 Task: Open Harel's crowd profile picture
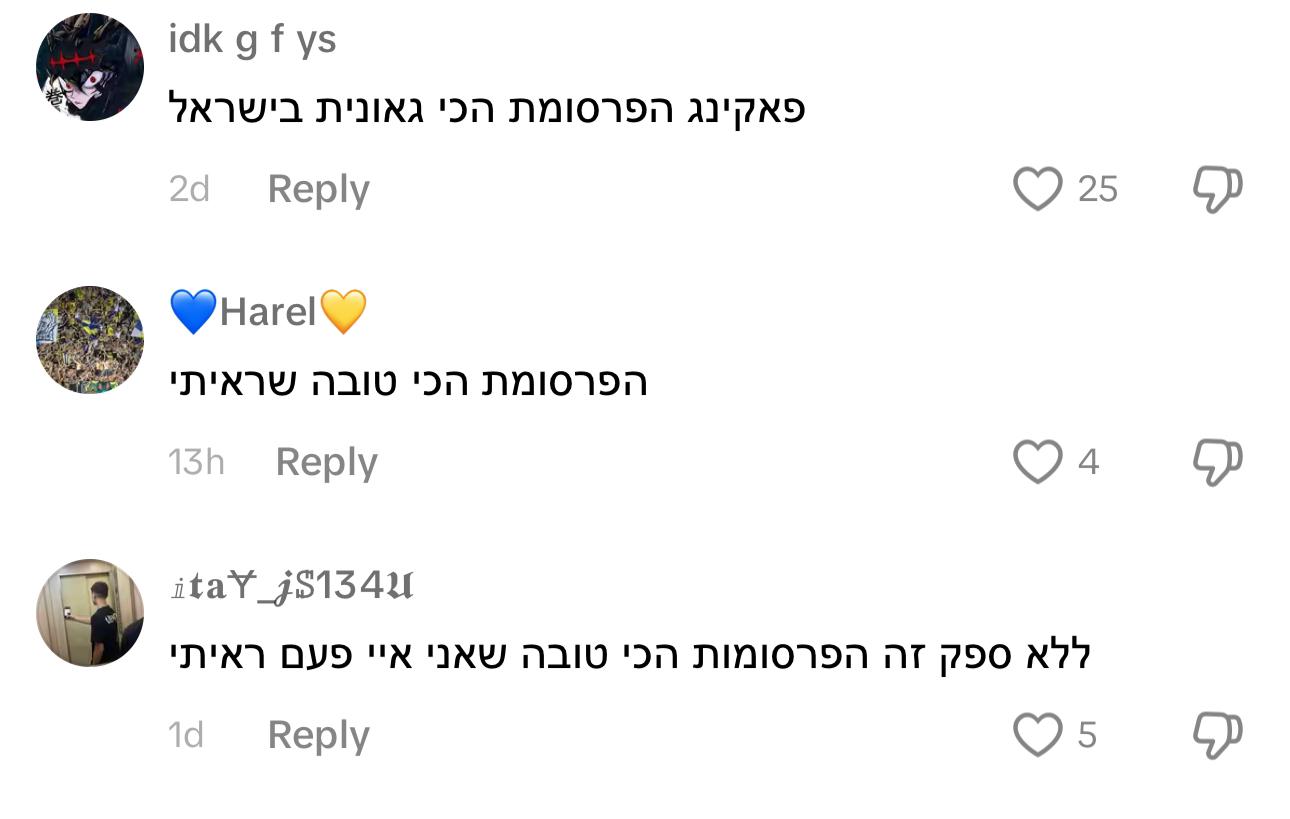click(x=90, y=340)
